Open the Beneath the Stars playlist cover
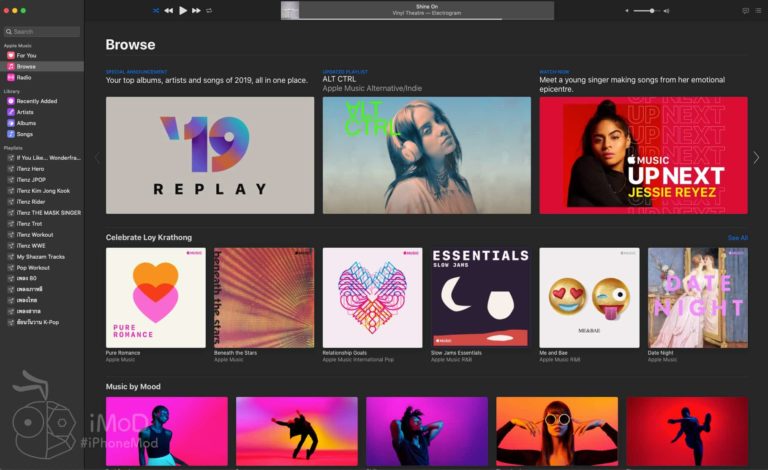768x470 pixels. coord(264,298)
